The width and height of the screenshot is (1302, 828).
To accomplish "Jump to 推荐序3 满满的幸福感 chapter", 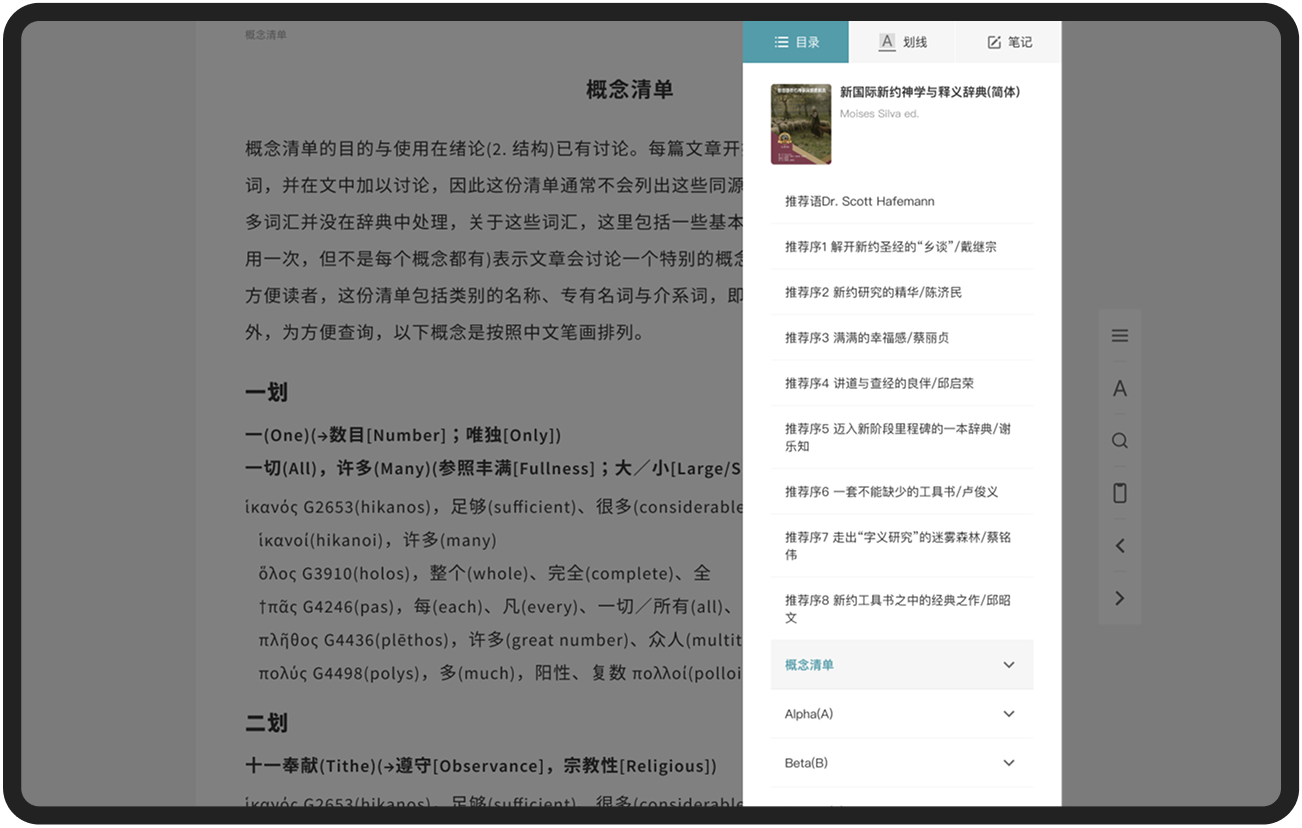I will click(867, 338).
